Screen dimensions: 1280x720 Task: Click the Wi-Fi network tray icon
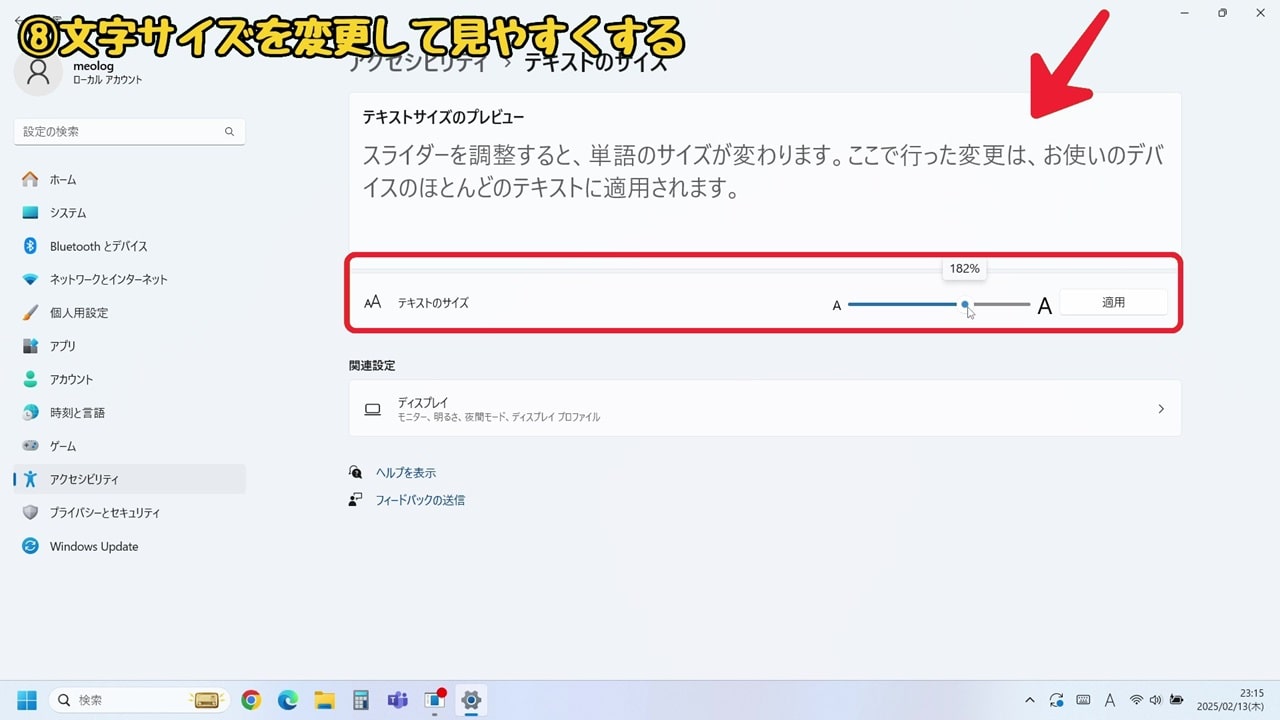[1136, 700]
